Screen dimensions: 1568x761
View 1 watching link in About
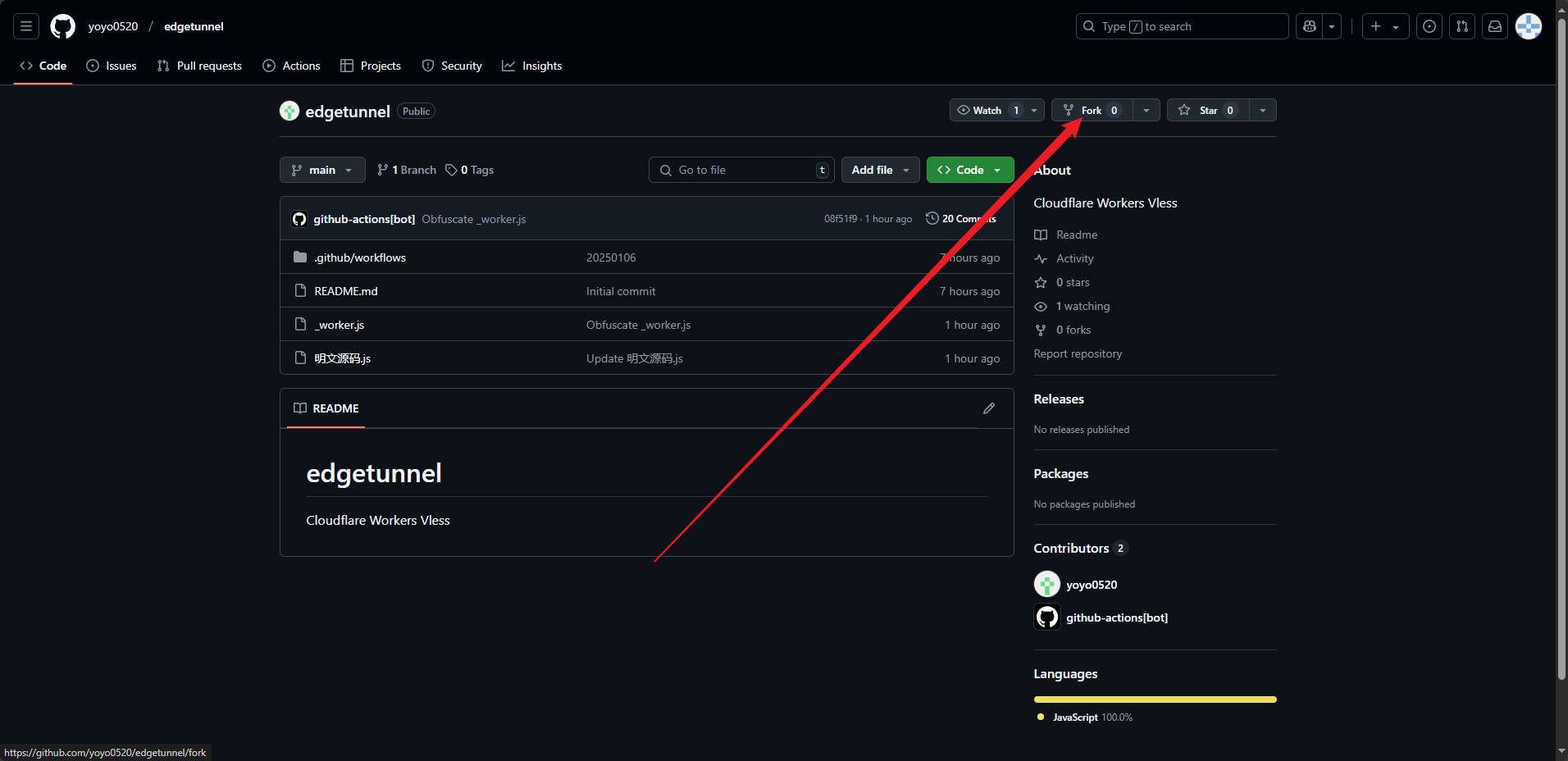(x=1072, y=306)
